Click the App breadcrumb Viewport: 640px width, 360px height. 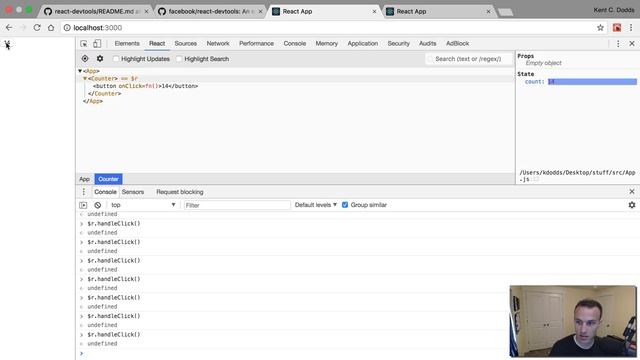click(84, 179)
